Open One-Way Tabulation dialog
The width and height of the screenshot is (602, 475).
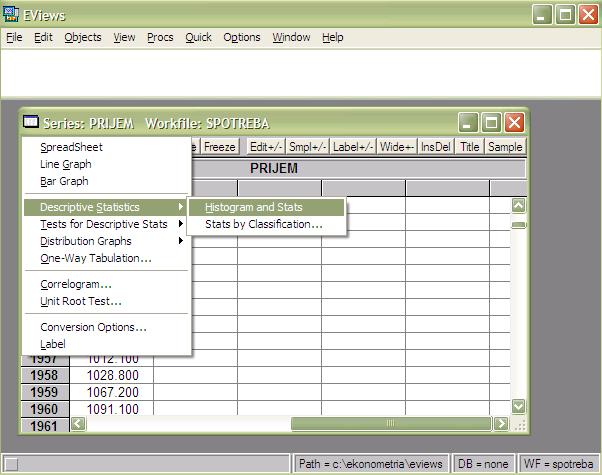(x=96, y=258)
